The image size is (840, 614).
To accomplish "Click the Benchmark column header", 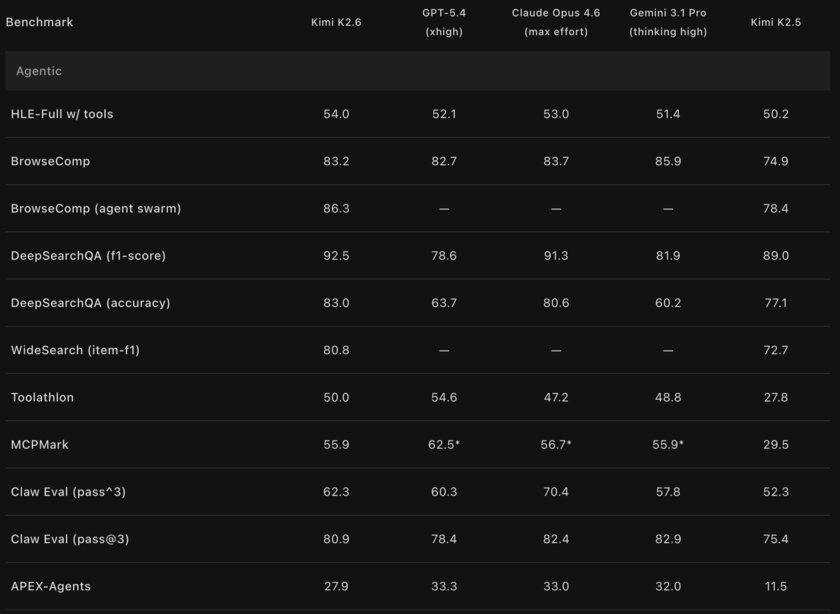I will point(39,22).
